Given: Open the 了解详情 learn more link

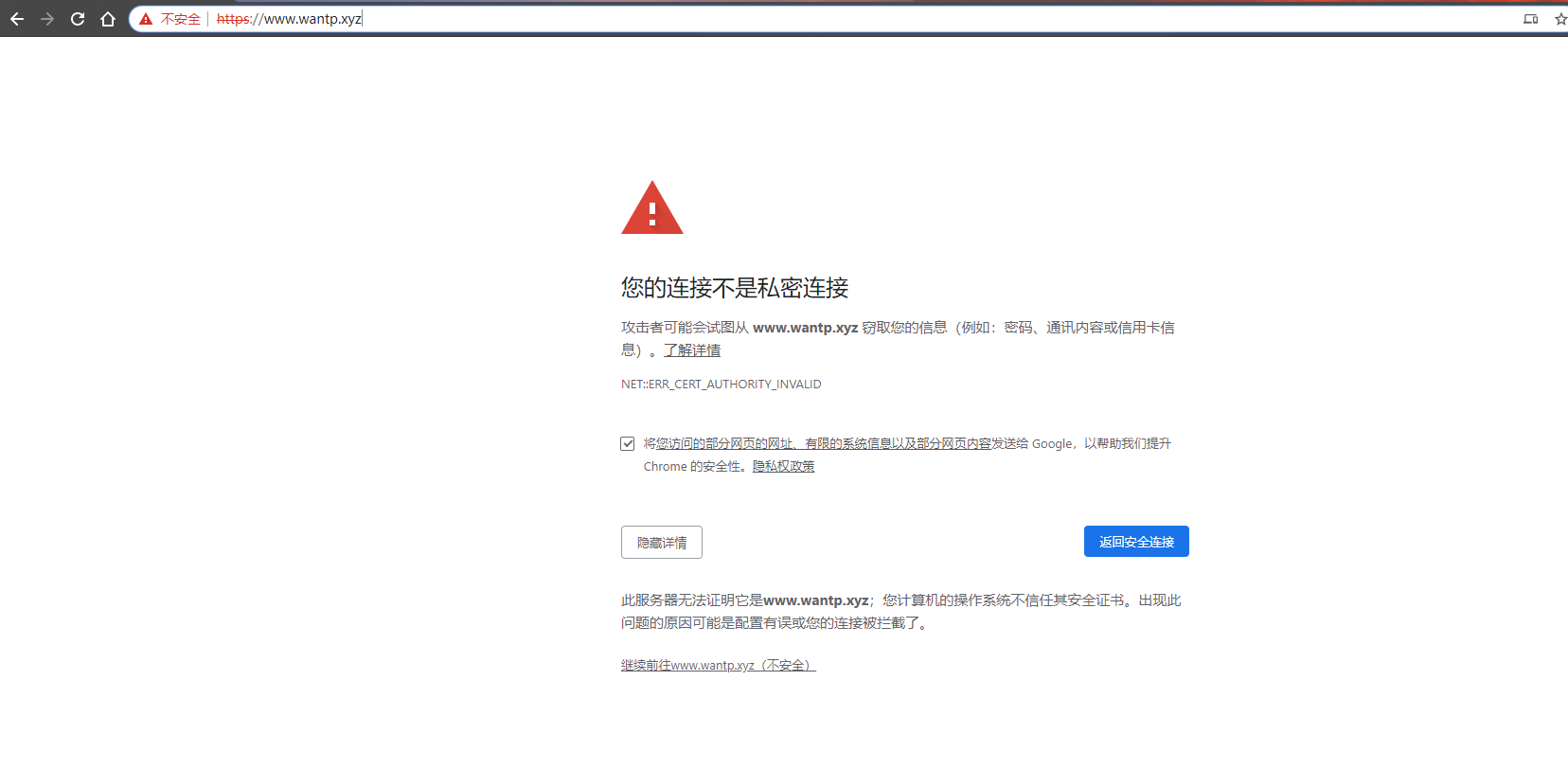Looking at the screenshot, I should (692, 350).
